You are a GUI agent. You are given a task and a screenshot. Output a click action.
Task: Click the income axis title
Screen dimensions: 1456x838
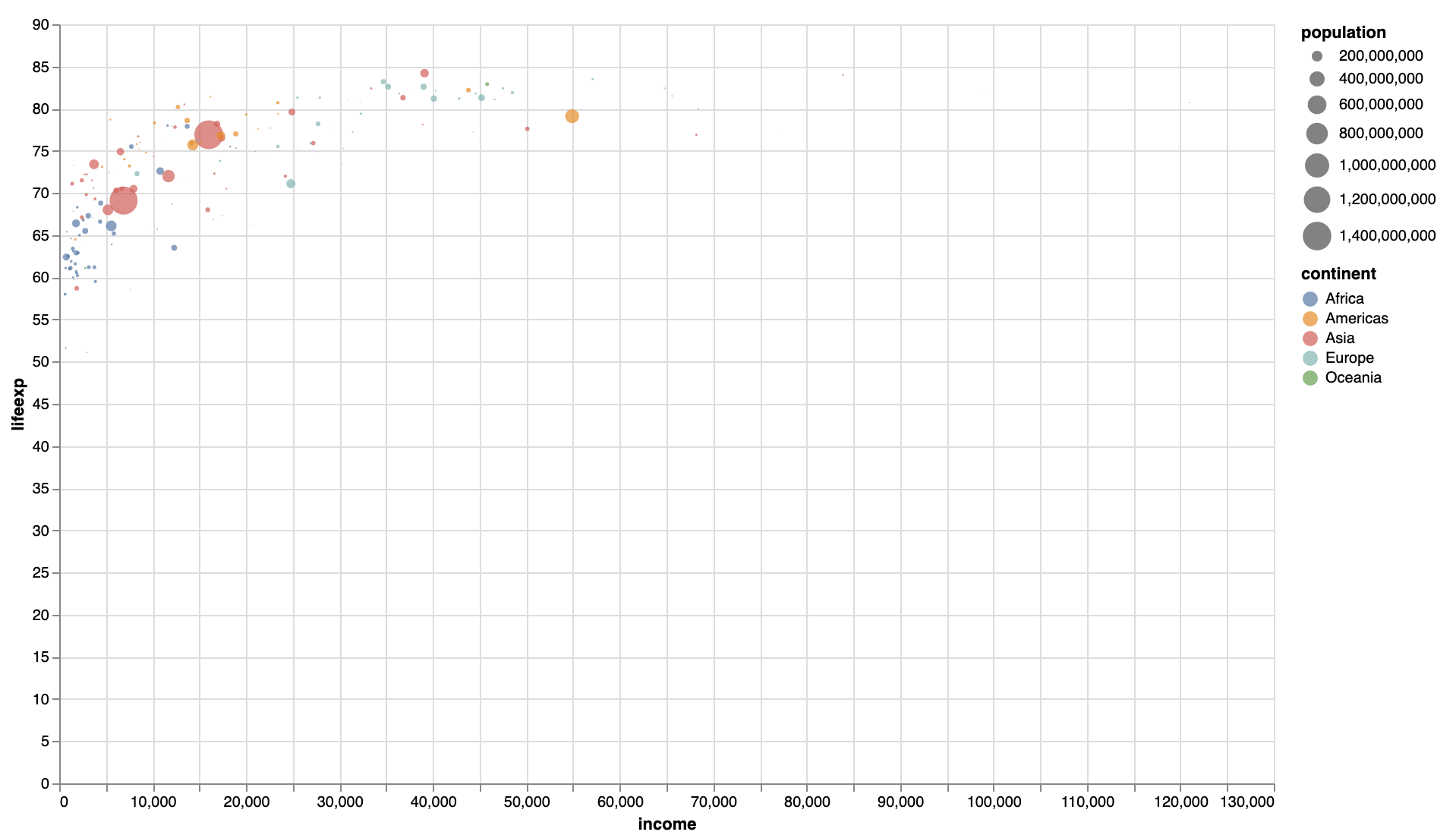tap(667, 823)
